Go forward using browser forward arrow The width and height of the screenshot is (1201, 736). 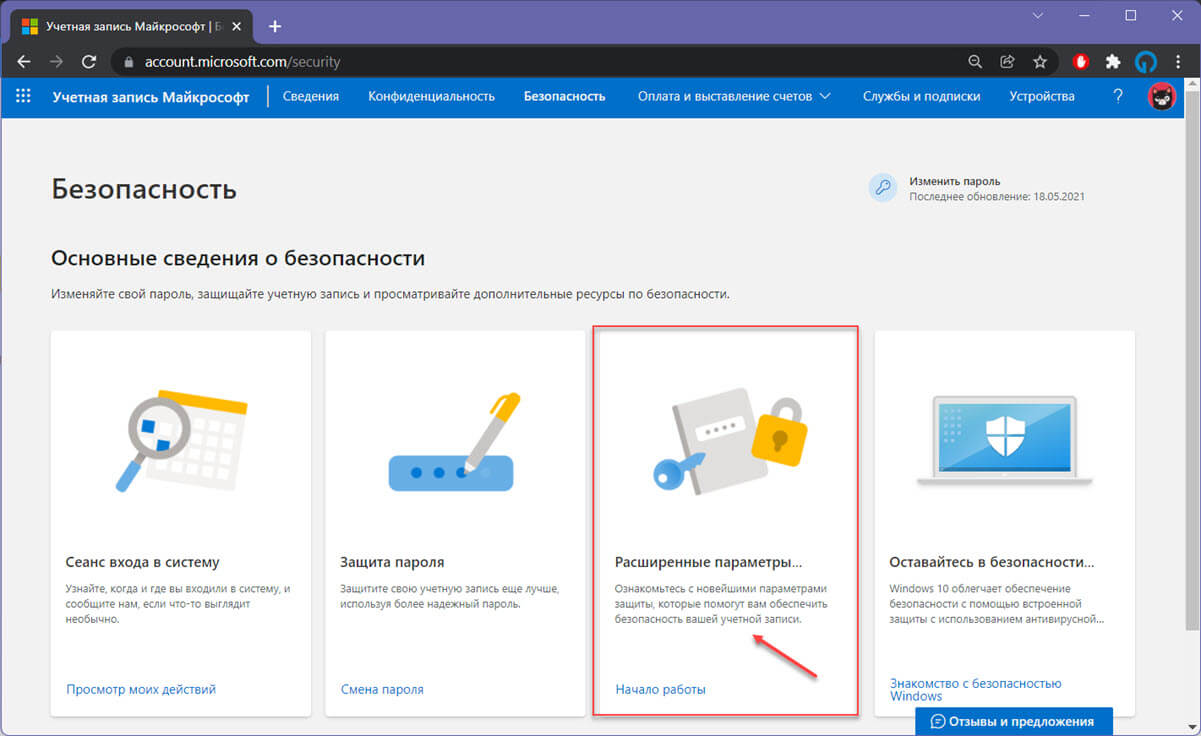tap(56, 62)
